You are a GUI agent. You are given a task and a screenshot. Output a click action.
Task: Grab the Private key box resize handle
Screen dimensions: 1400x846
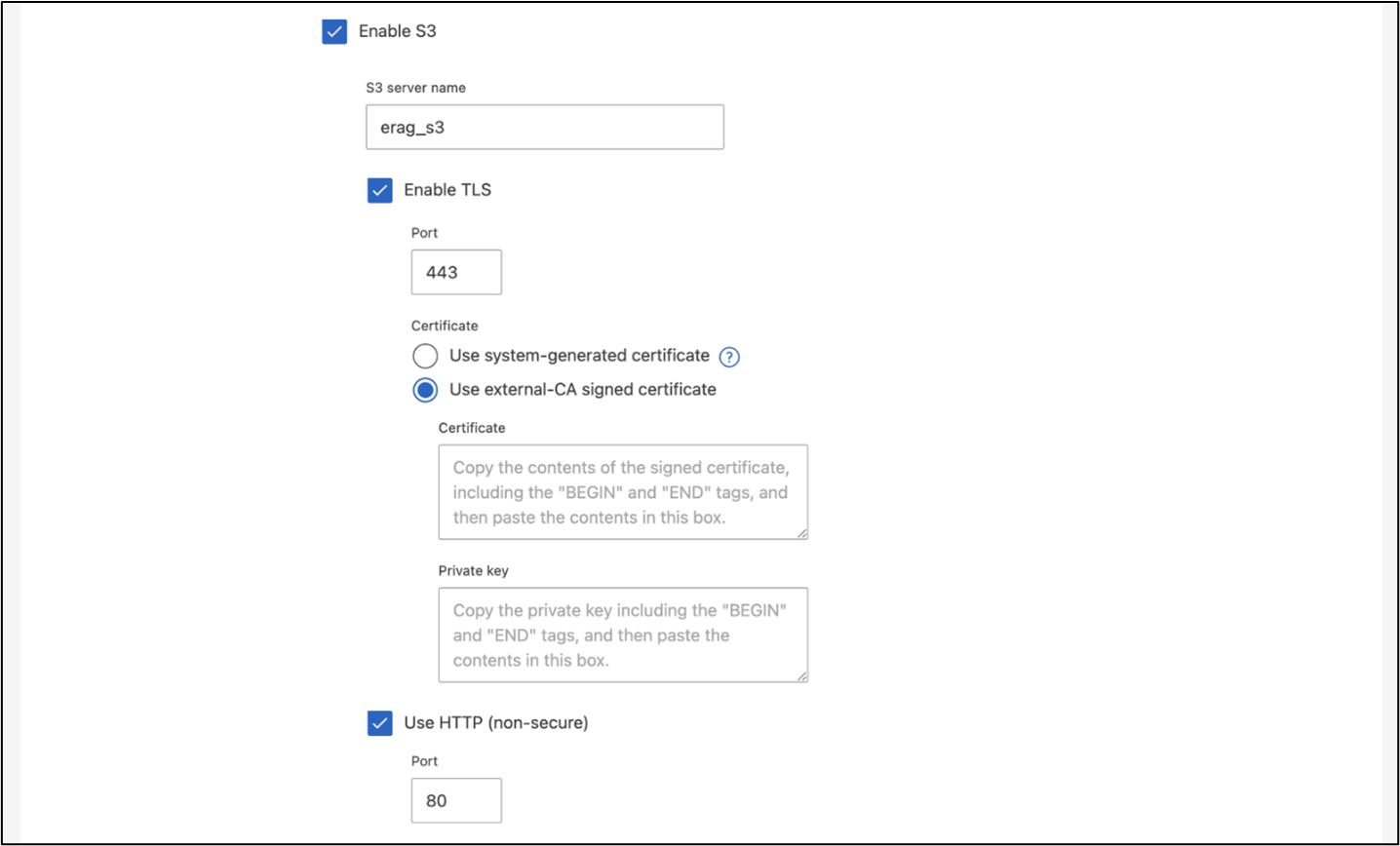click(802, 676)
